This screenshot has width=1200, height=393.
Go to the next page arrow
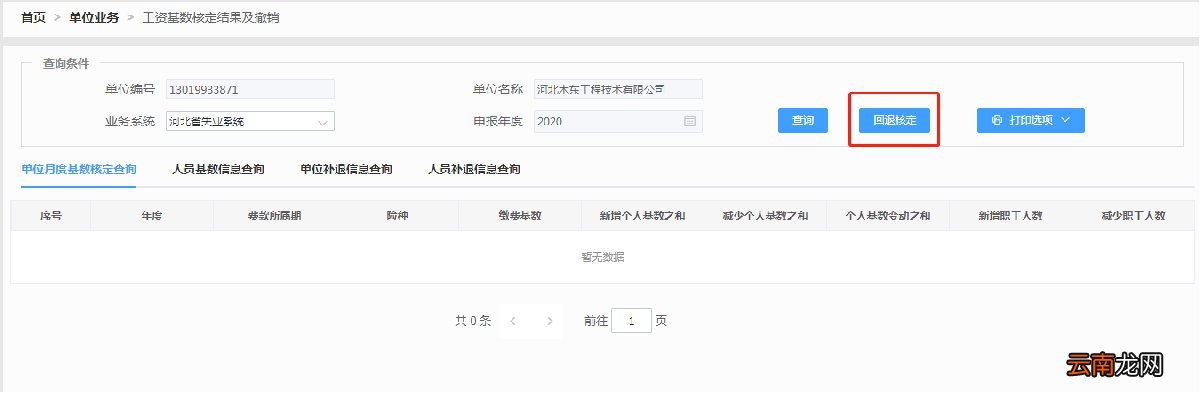tap(550, 321)
